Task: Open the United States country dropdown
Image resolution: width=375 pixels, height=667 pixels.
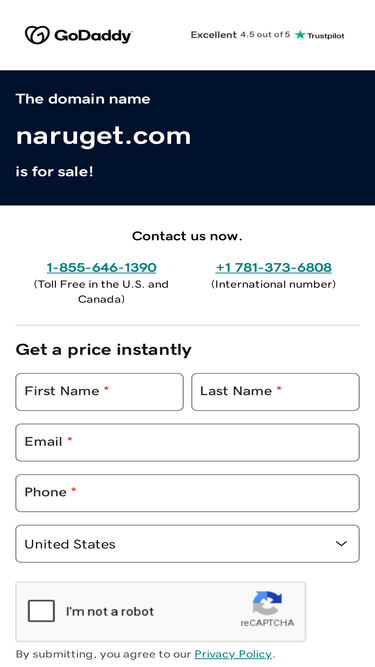Action: [188, 544]
